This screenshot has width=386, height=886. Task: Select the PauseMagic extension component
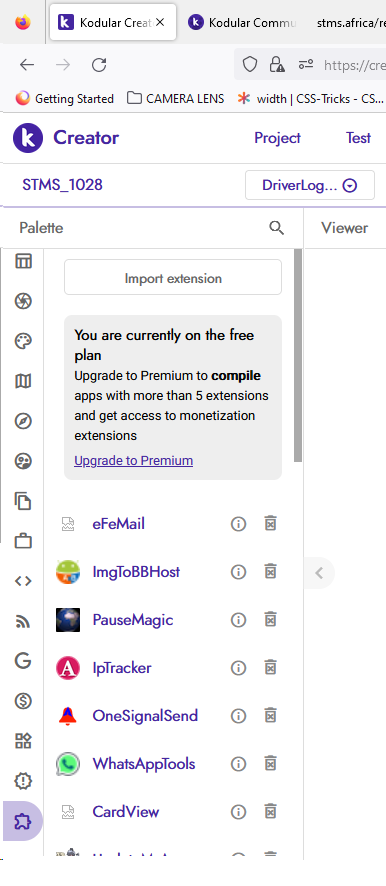(x=133, y=620)
